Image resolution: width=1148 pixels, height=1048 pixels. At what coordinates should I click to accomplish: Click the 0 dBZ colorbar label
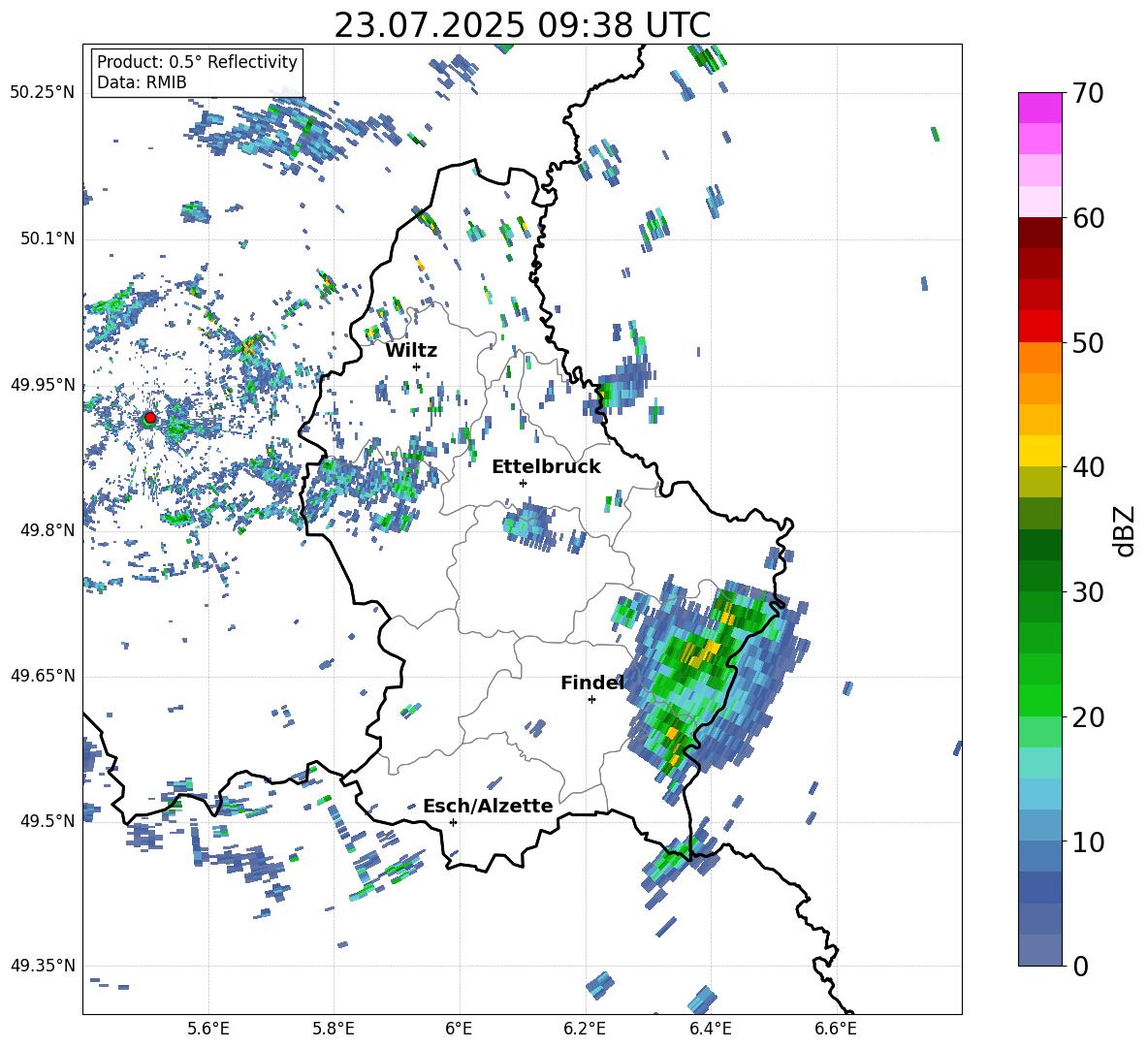[1080, 966]
